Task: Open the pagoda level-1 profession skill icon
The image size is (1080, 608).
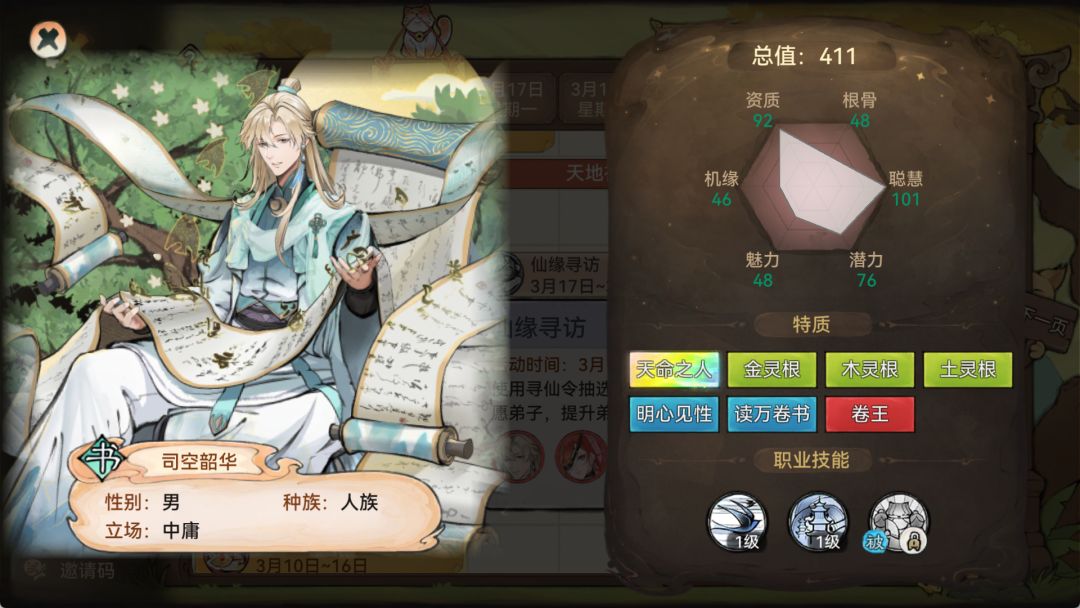Action: coord(818,522)
